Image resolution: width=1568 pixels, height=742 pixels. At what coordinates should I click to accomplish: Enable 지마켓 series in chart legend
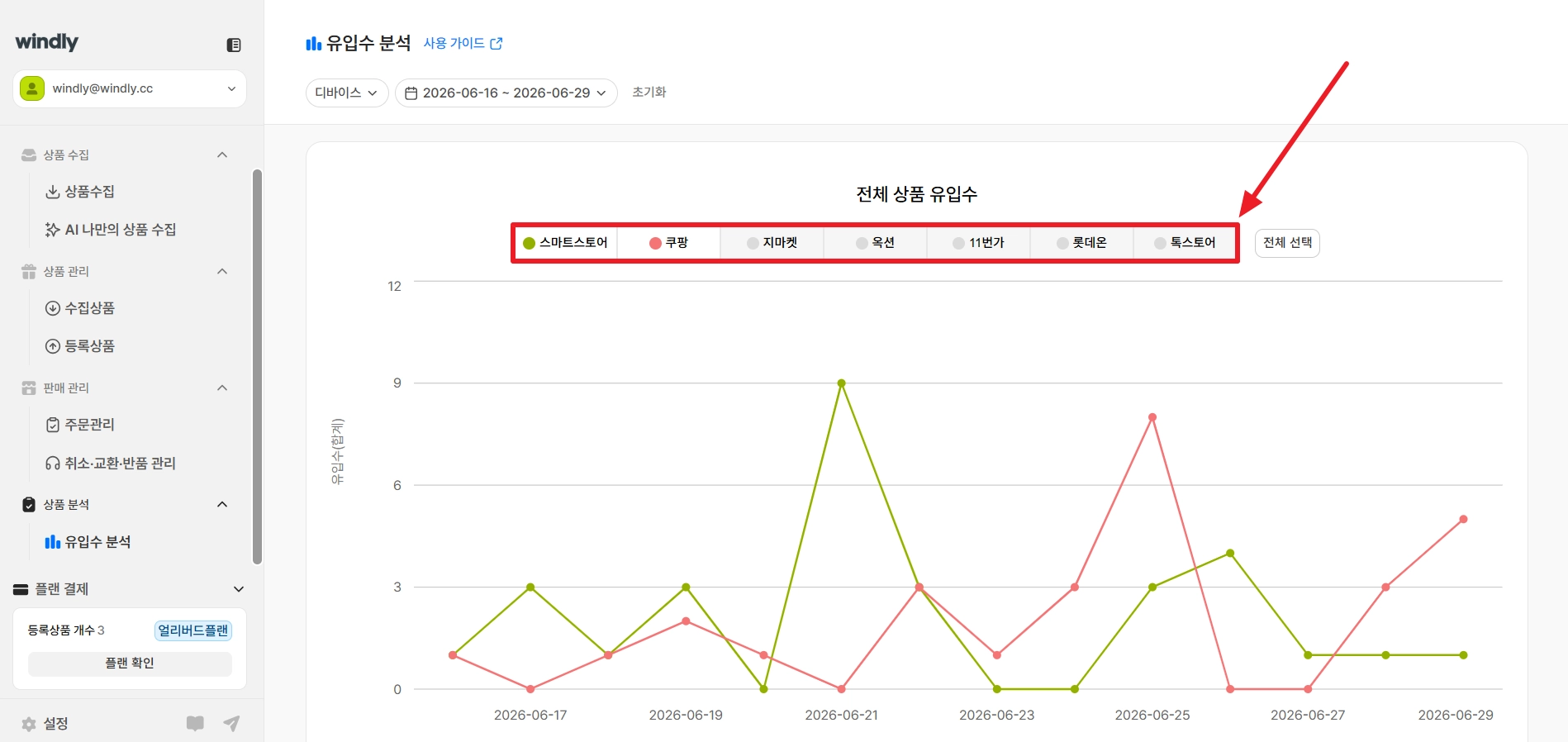coord(772,243)
